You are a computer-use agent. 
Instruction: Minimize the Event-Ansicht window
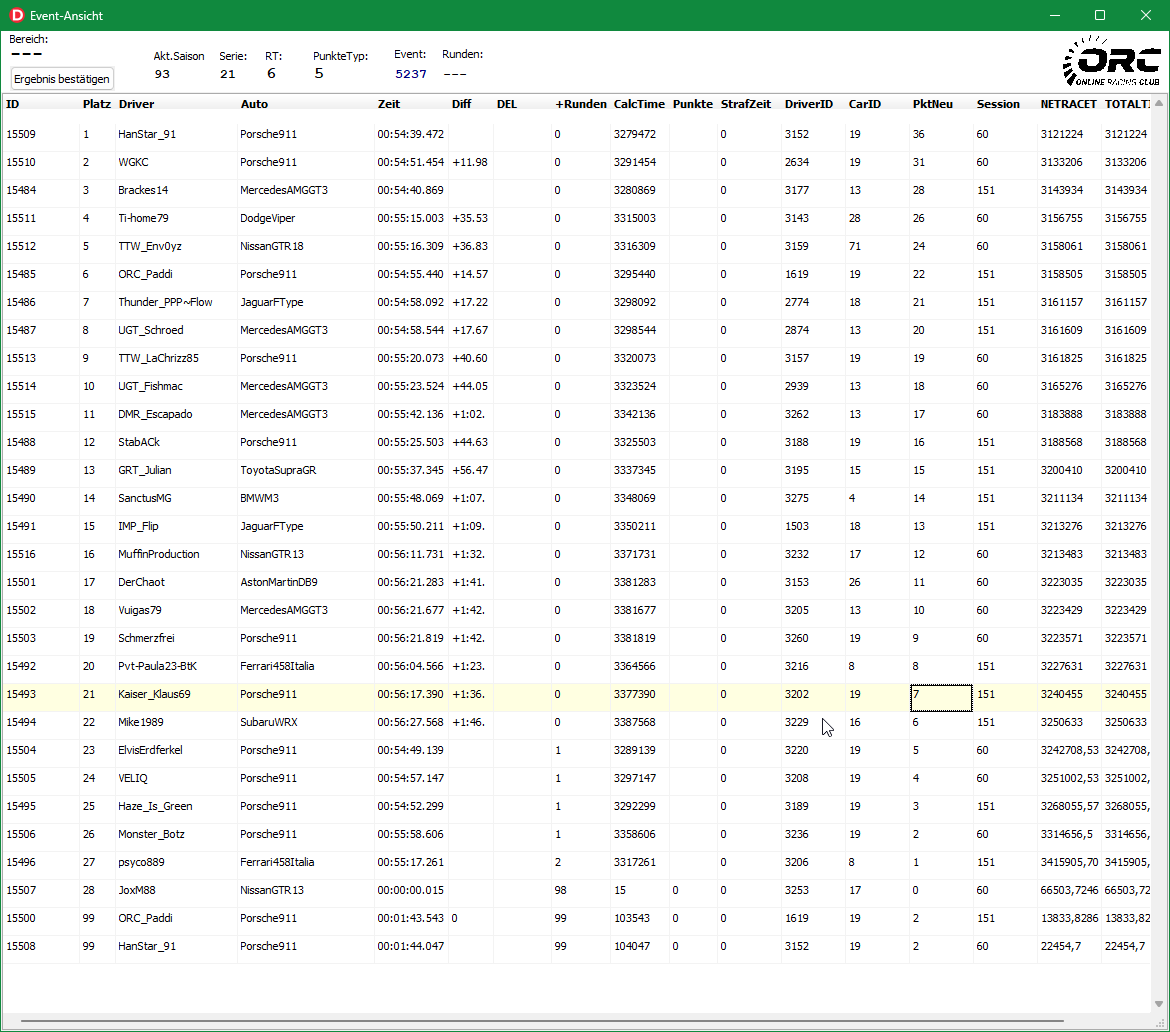click(x=1054, y=16)
